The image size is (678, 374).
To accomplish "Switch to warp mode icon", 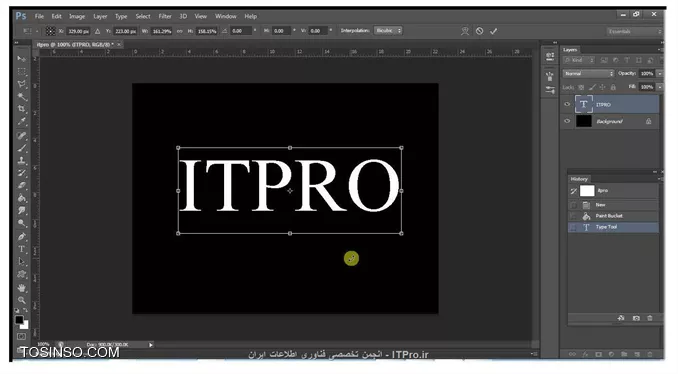I will (465, 31).
